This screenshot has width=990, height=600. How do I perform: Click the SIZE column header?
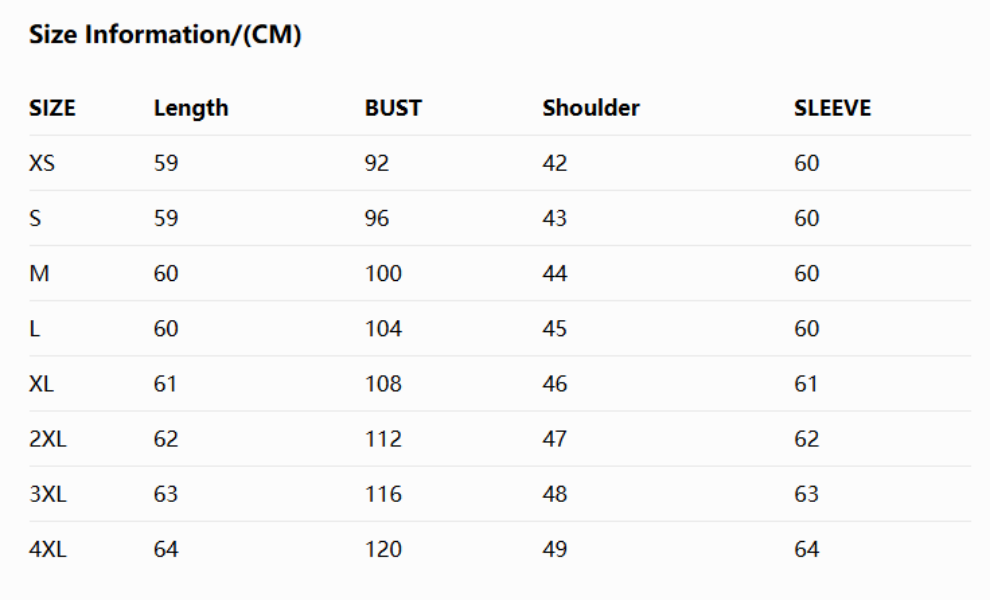52,108
